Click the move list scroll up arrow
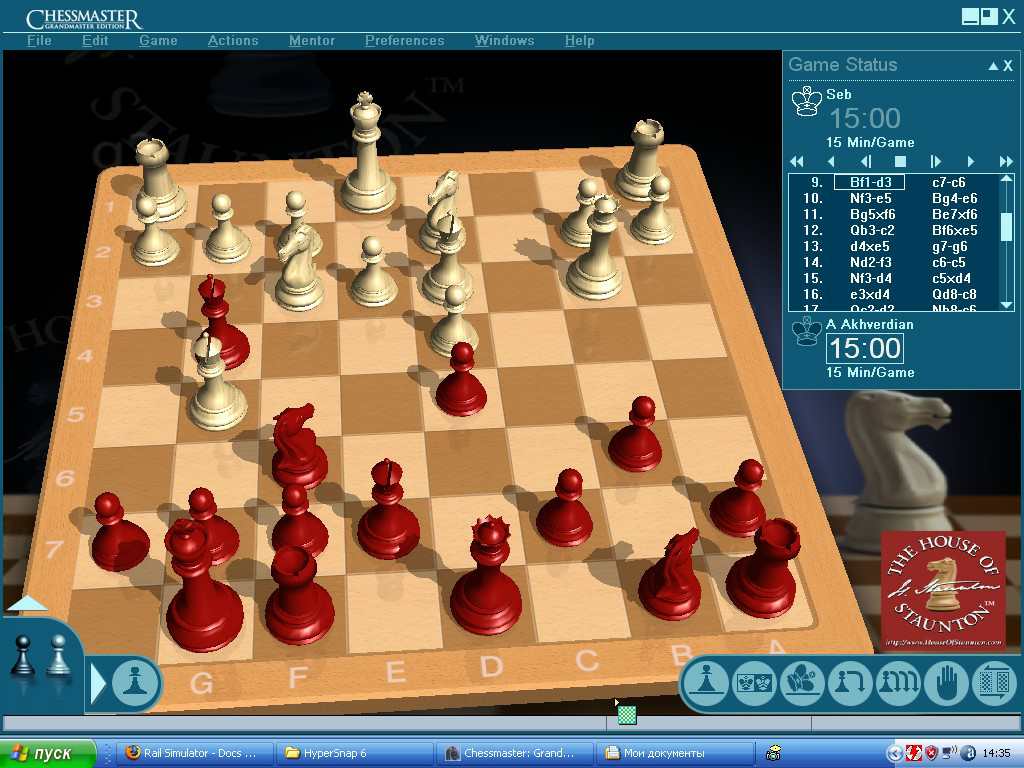1024x768 pixels. (x=1006, y=179)
